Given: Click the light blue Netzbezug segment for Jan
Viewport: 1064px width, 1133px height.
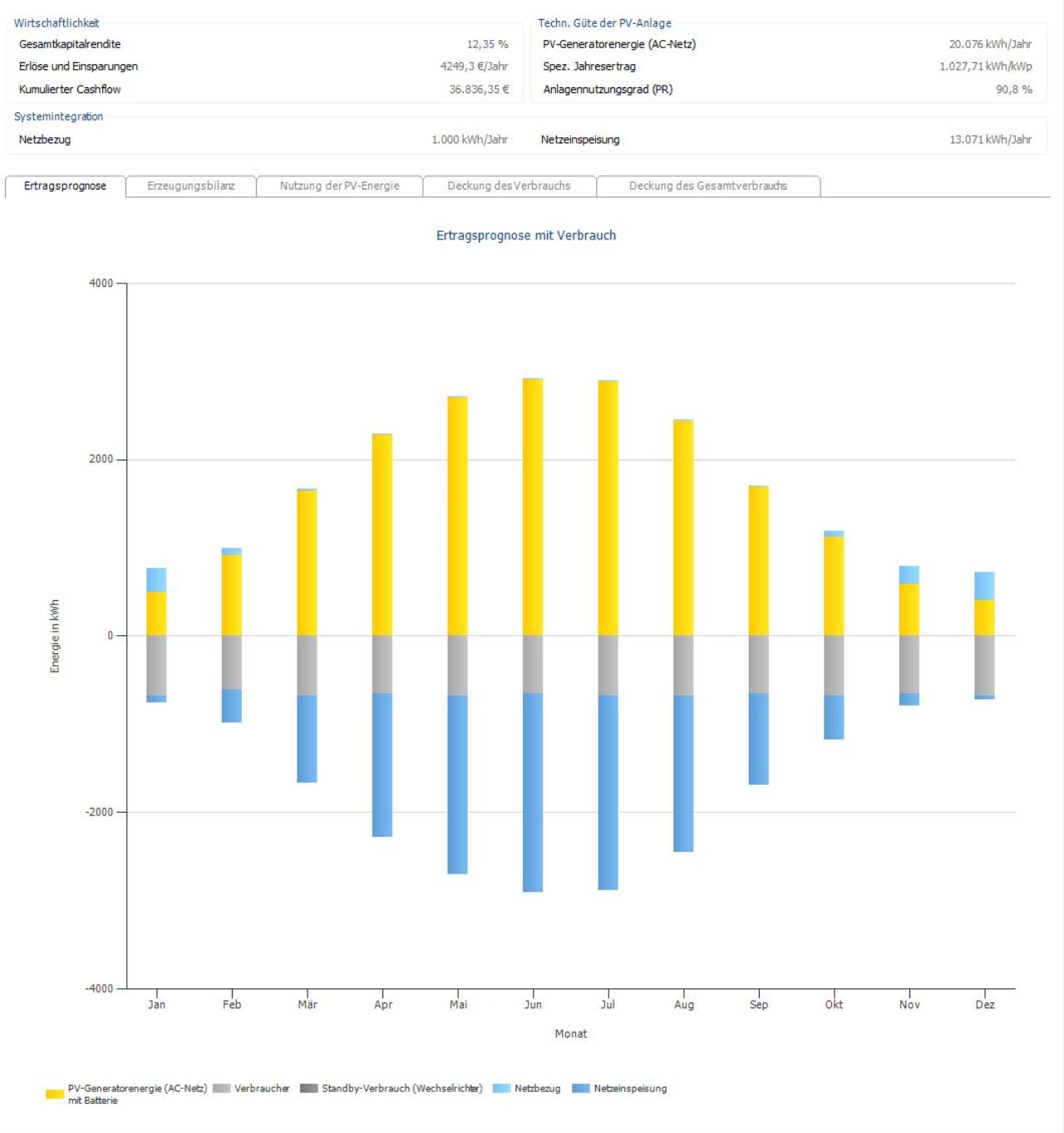Looking at the screenshot, I should pos(156,579).
